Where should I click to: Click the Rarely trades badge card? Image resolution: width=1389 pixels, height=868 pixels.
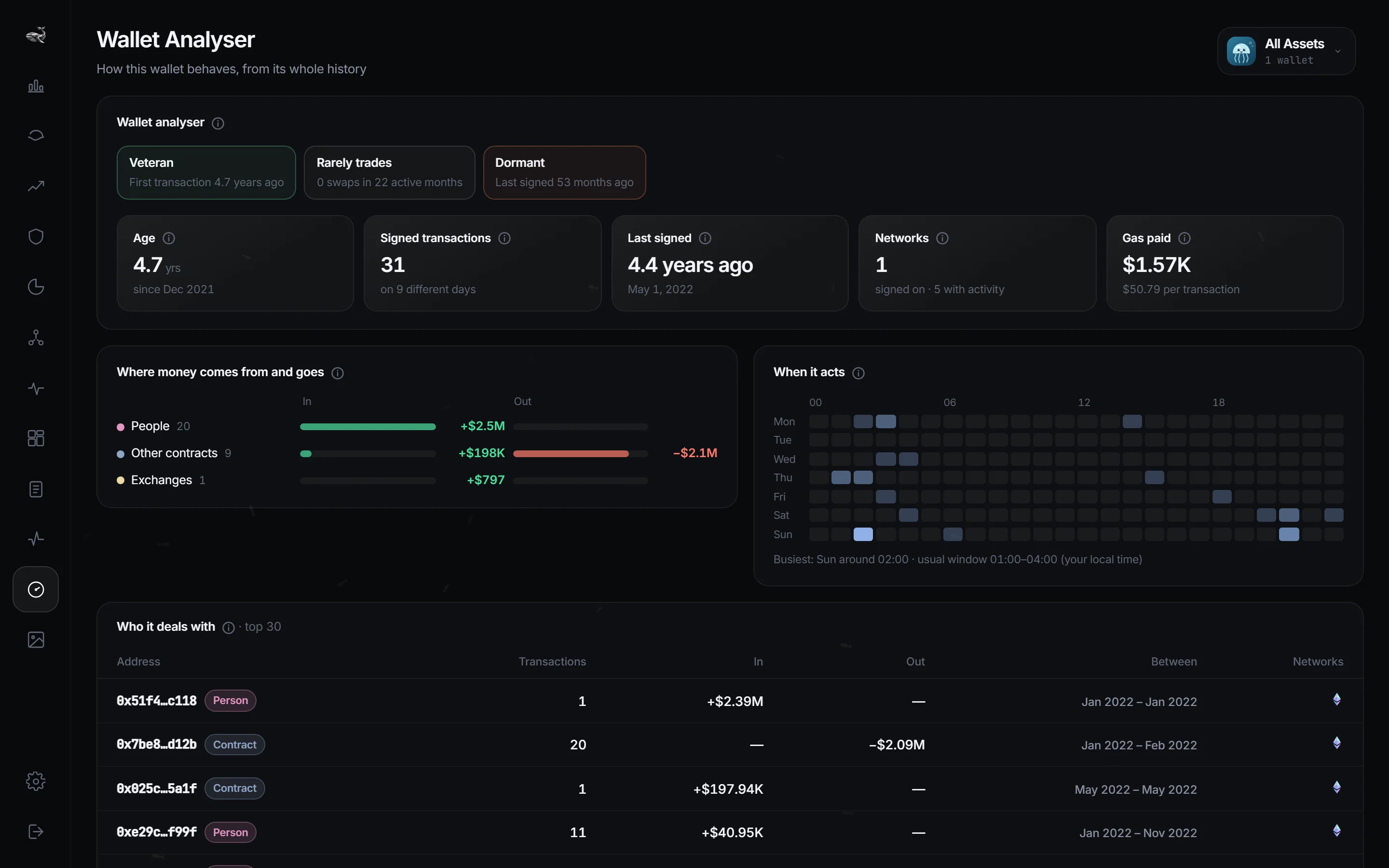tap(389, 172)
